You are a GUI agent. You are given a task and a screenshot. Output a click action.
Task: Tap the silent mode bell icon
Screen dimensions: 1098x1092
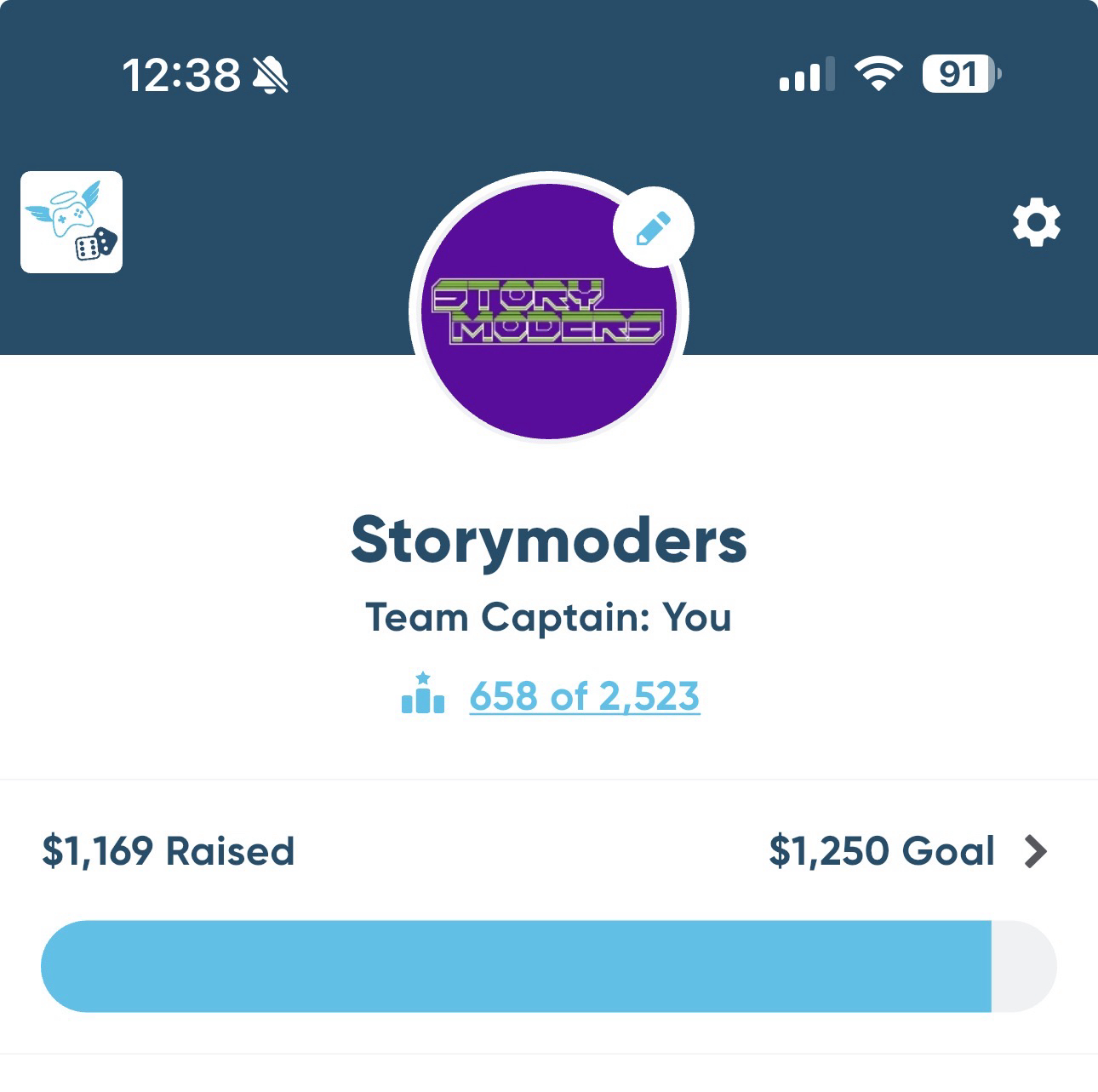[272, 75]
